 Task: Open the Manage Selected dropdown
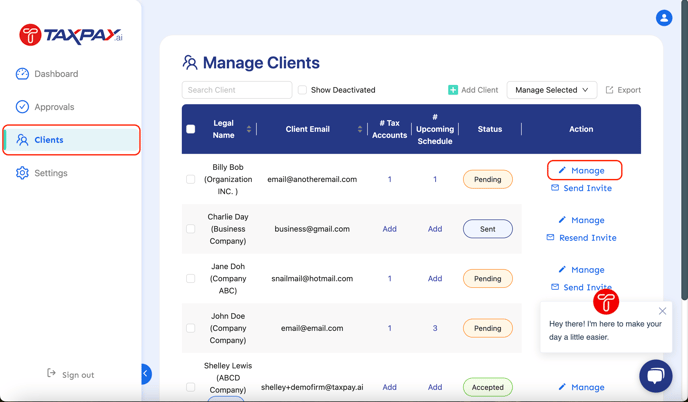point(552,90)
